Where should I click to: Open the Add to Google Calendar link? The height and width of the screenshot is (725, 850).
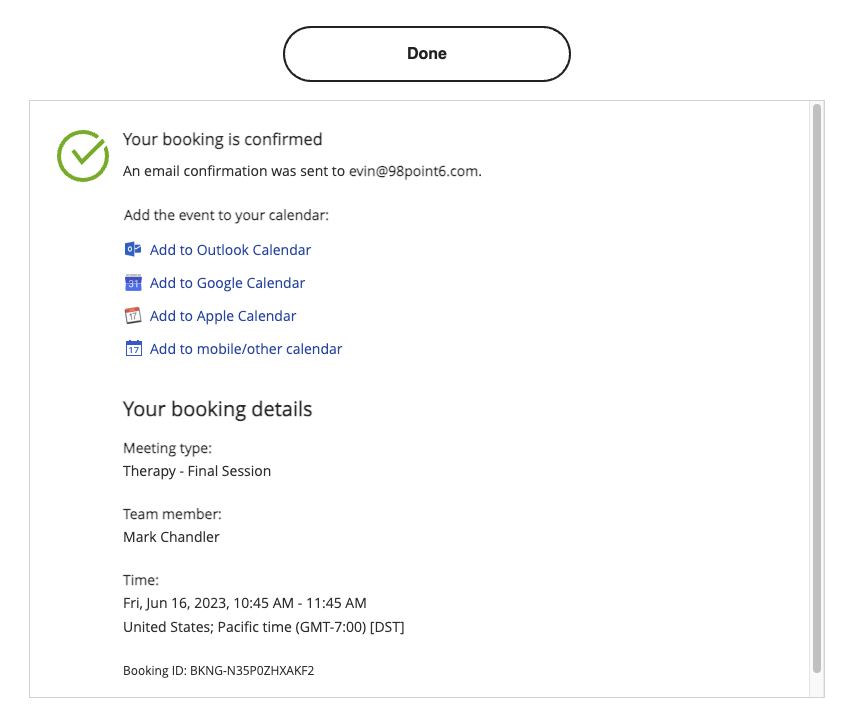click(227, 283)
